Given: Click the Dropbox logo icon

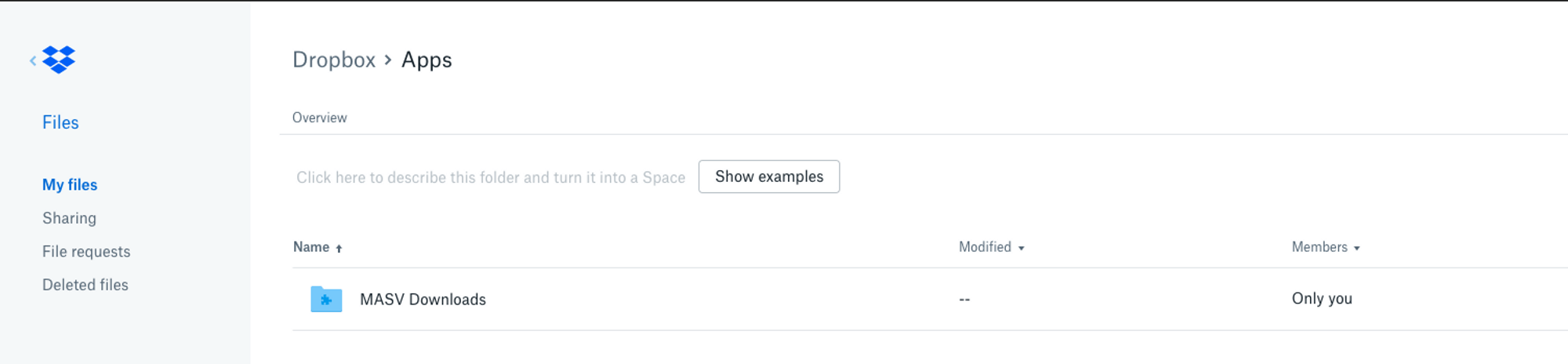Looking at the screenshot, I should [59, 60].
